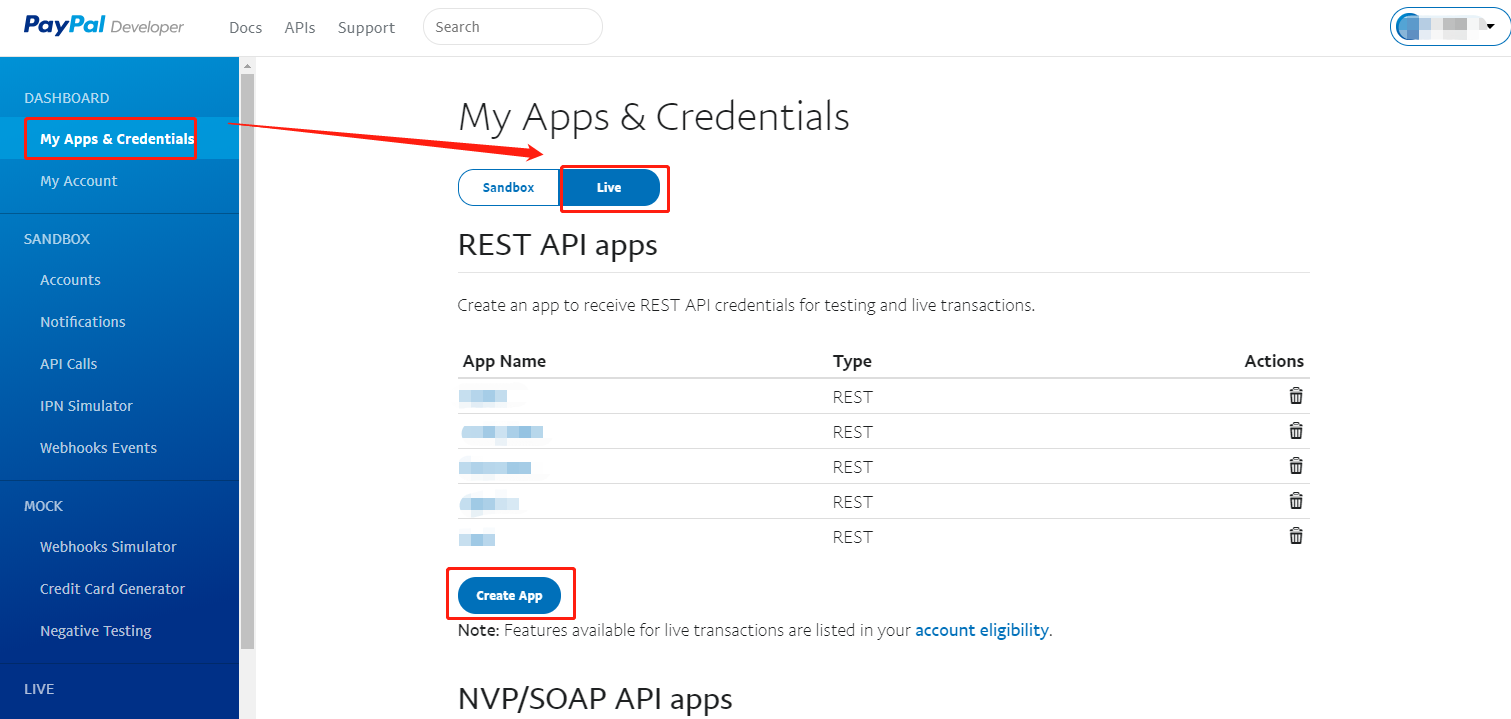Open API Calls in sidebar
This screenshot has height=719, width=1511.
coord(68,364)
